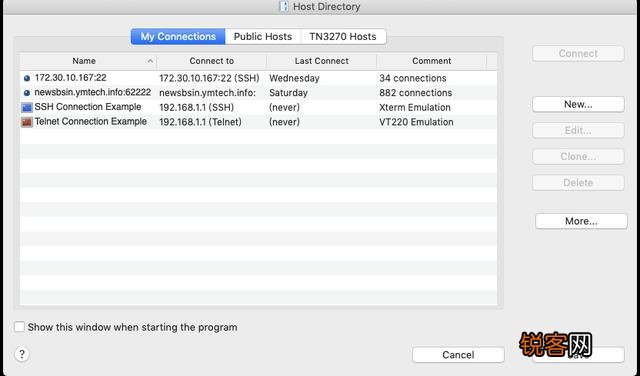Click the VT220 Emulation comment
Viewport: 640px width, 376px height.
[x=416, y=122]
